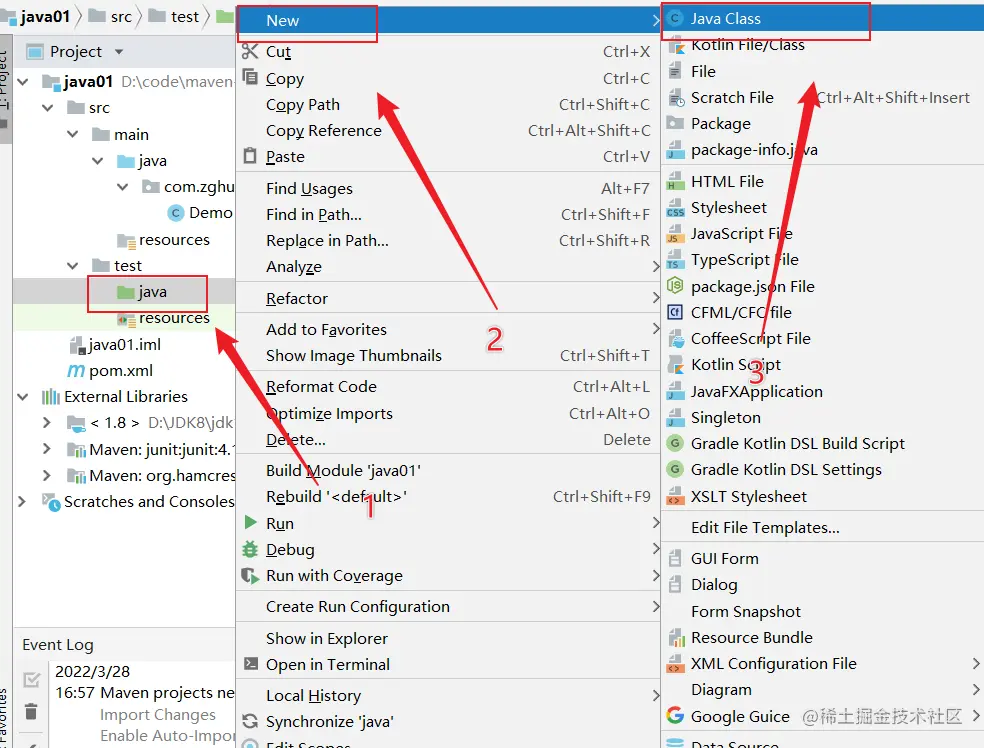Select GUI Form from New submenu
This screenshot has height=748, width=984.
click(x=823, y=558)
